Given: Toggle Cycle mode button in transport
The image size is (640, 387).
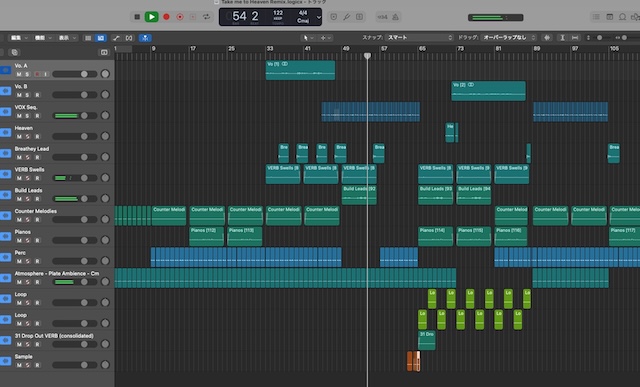Looking at the screenshot, I should [207, 17].
